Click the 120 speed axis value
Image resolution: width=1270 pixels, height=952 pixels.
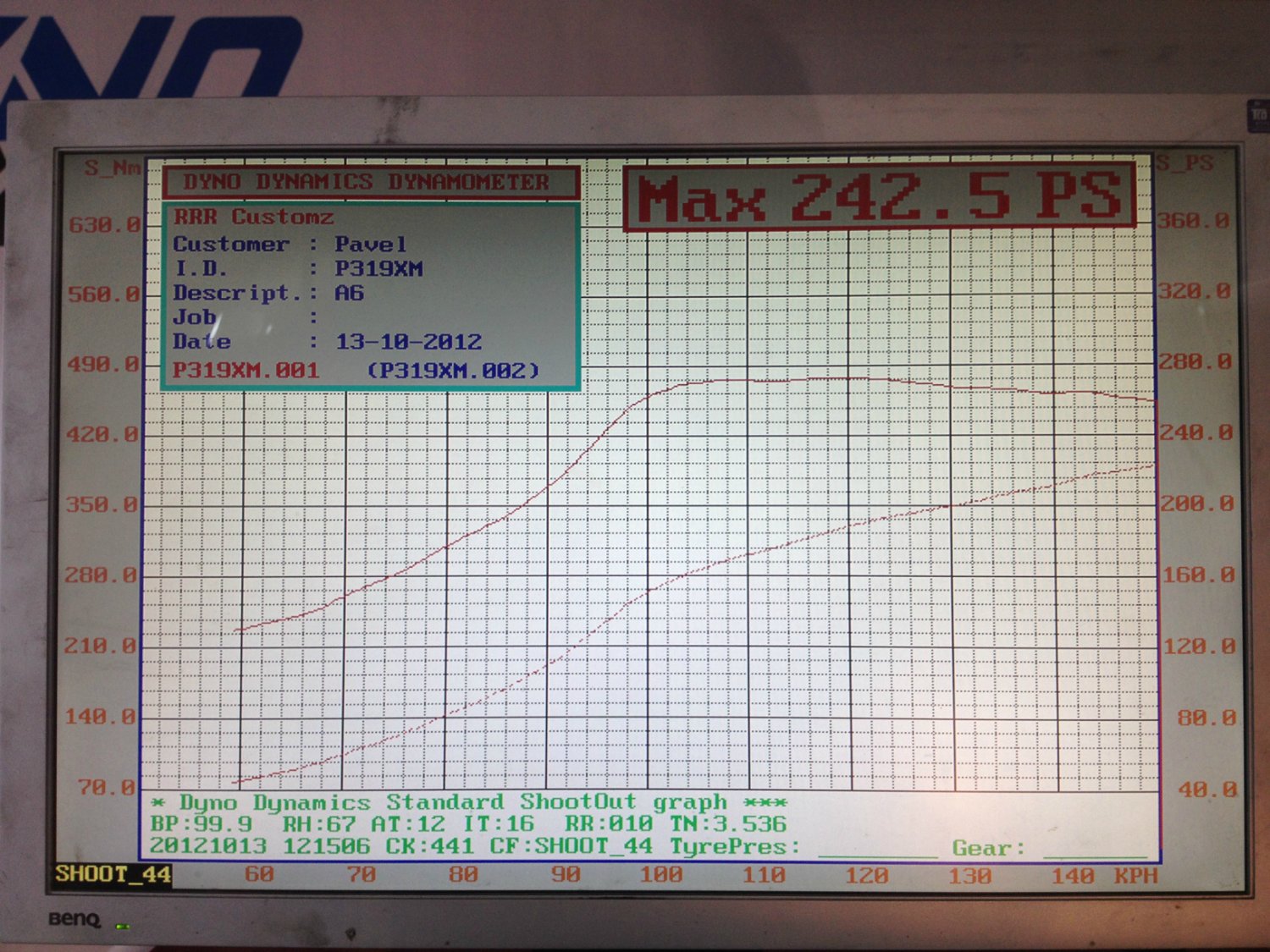coord(867,875)
